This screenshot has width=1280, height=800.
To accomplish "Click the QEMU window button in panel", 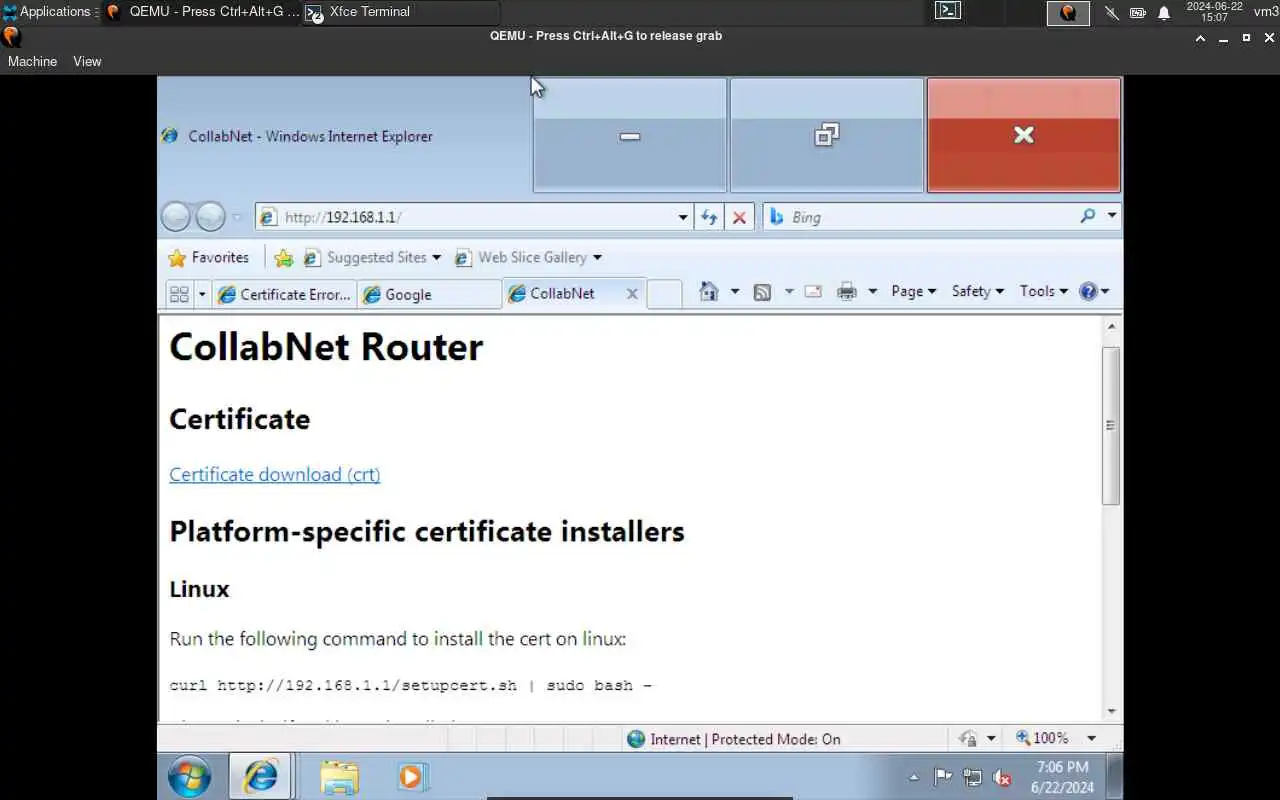I will 201,12.
